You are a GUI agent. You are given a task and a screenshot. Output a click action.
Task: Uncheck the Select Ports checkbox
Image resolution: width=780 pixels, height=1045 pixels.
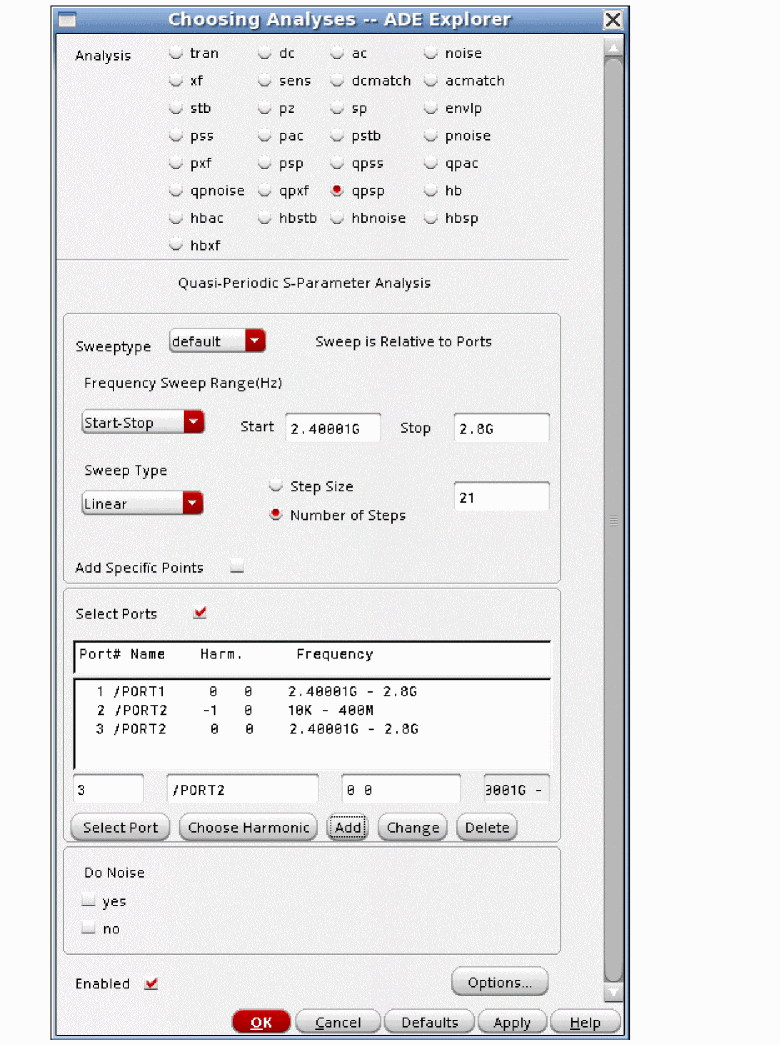(x=200, y=614)
